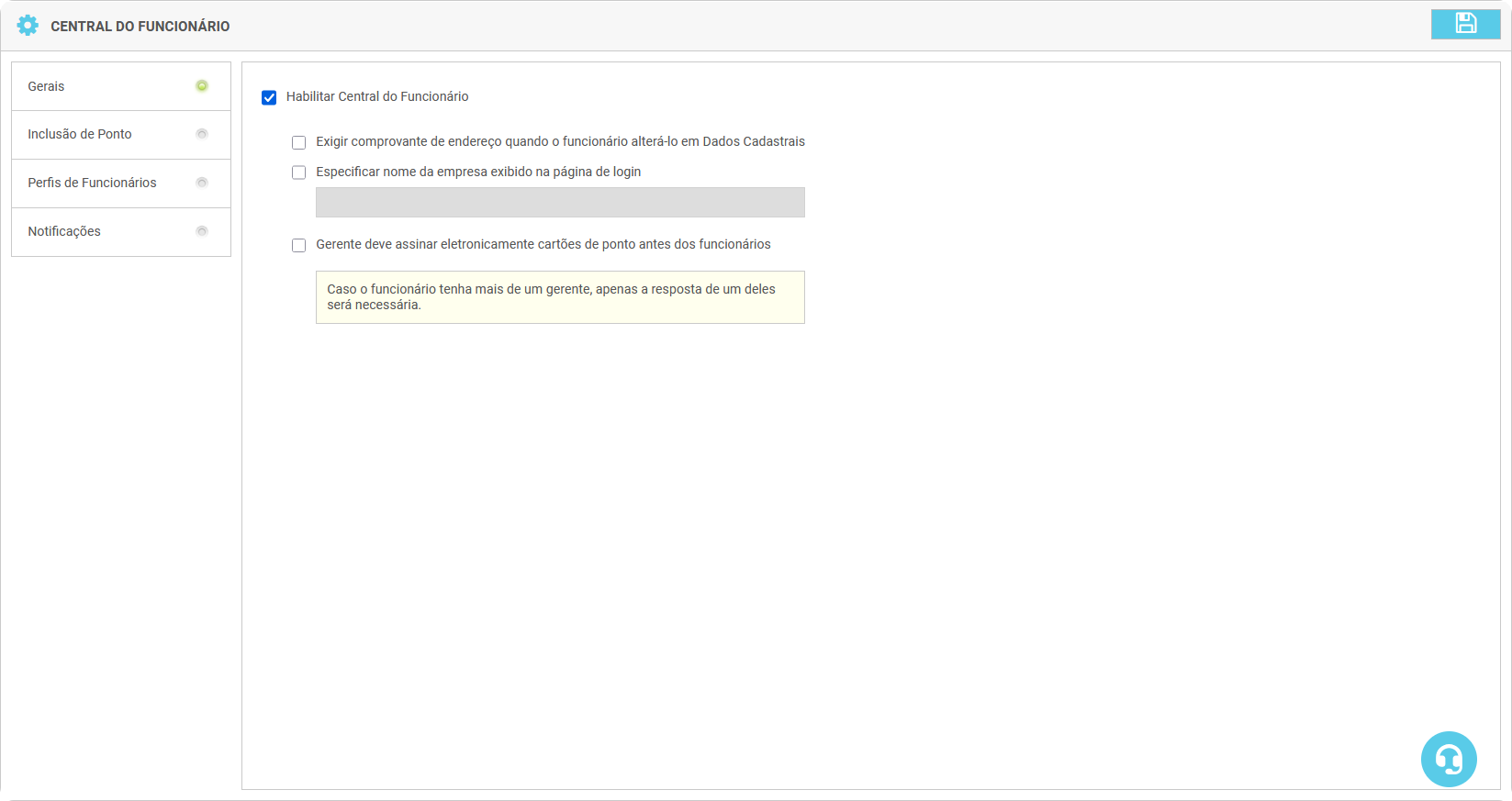Click the Habilitar Central do Funcionário label text
The height and width of the screenshot is (801, 1512).
click(377, 96)
